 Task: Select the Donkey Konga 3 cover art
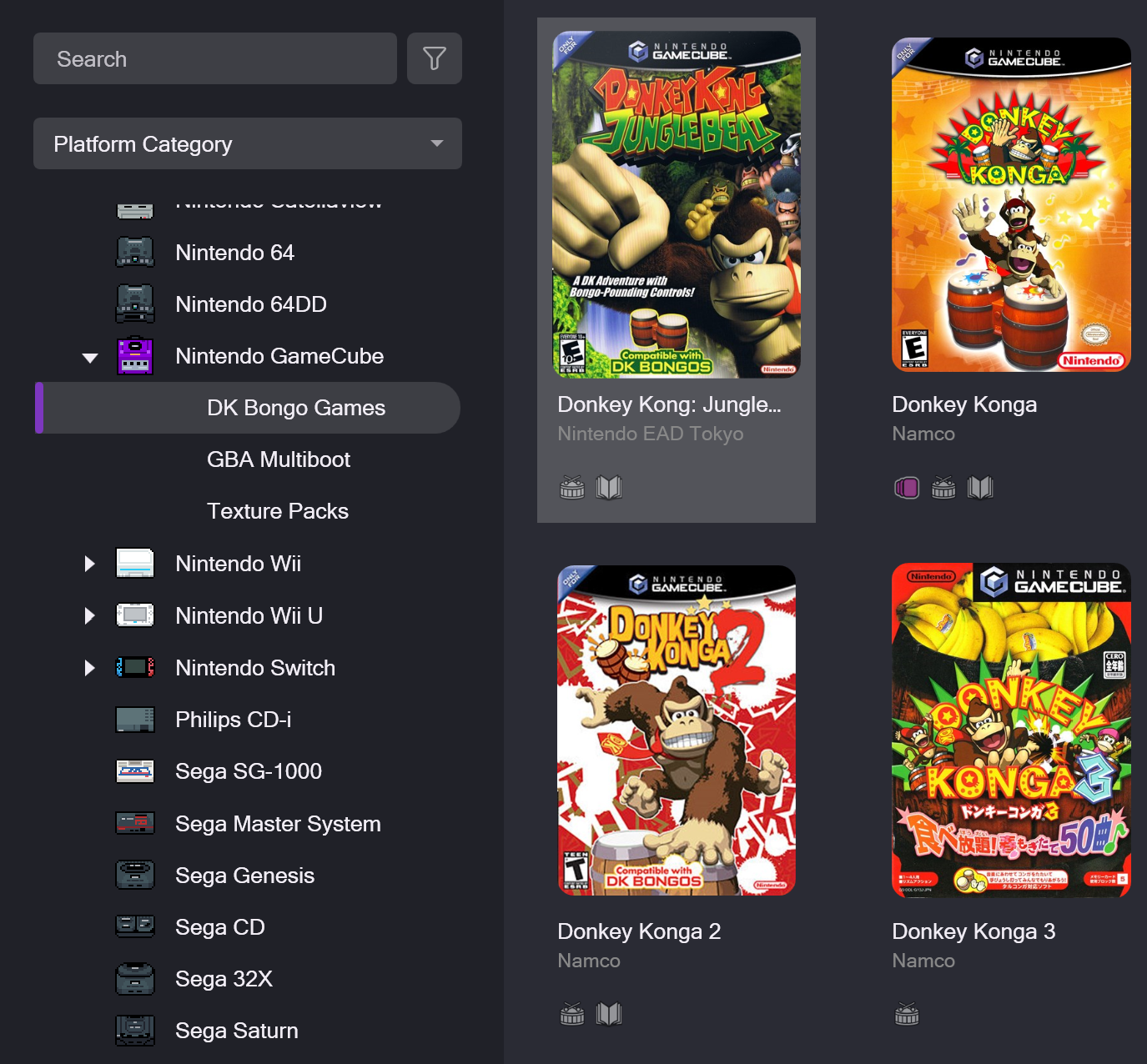point(1011,730)
